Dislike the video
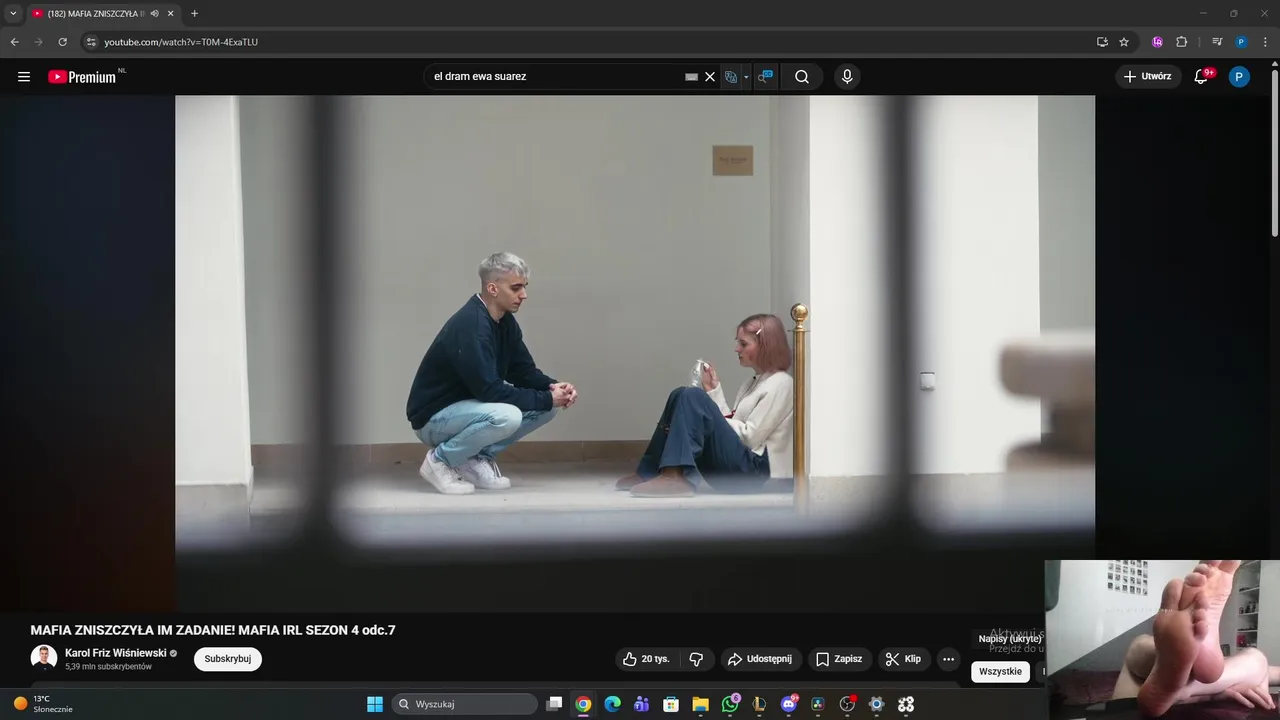The width and height of the screenshot is (1280, 720). point(697,659)
